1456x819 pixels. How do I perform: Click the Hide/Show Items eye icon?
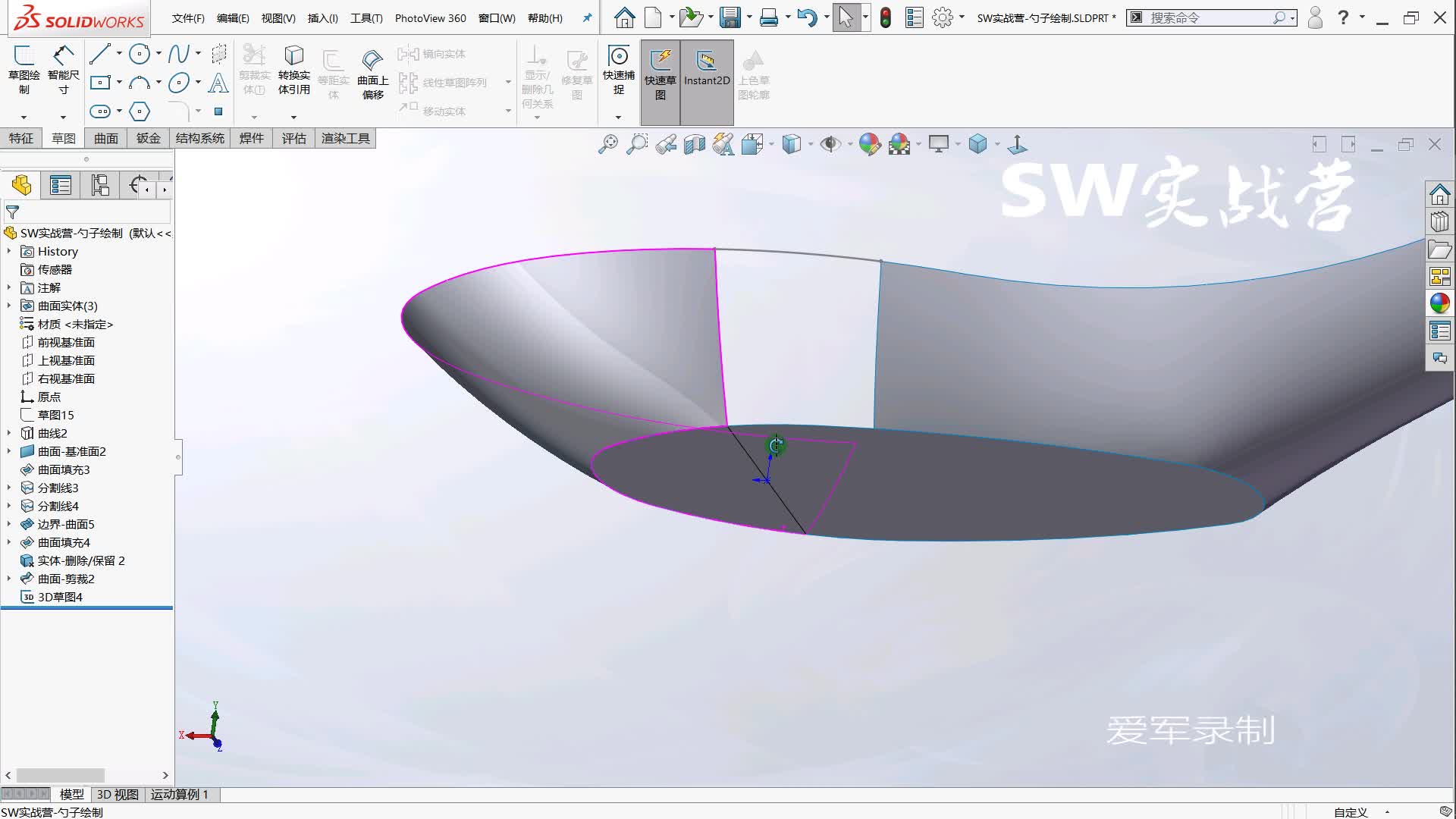[832, 144]
